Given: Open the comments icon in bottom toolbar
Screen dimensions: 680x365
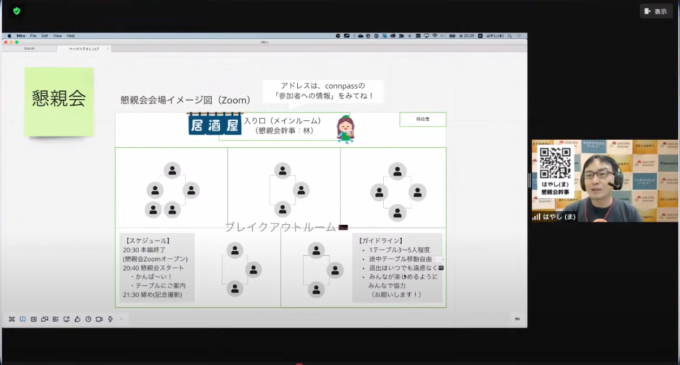Looking at the screenshot, I should 23,319.
